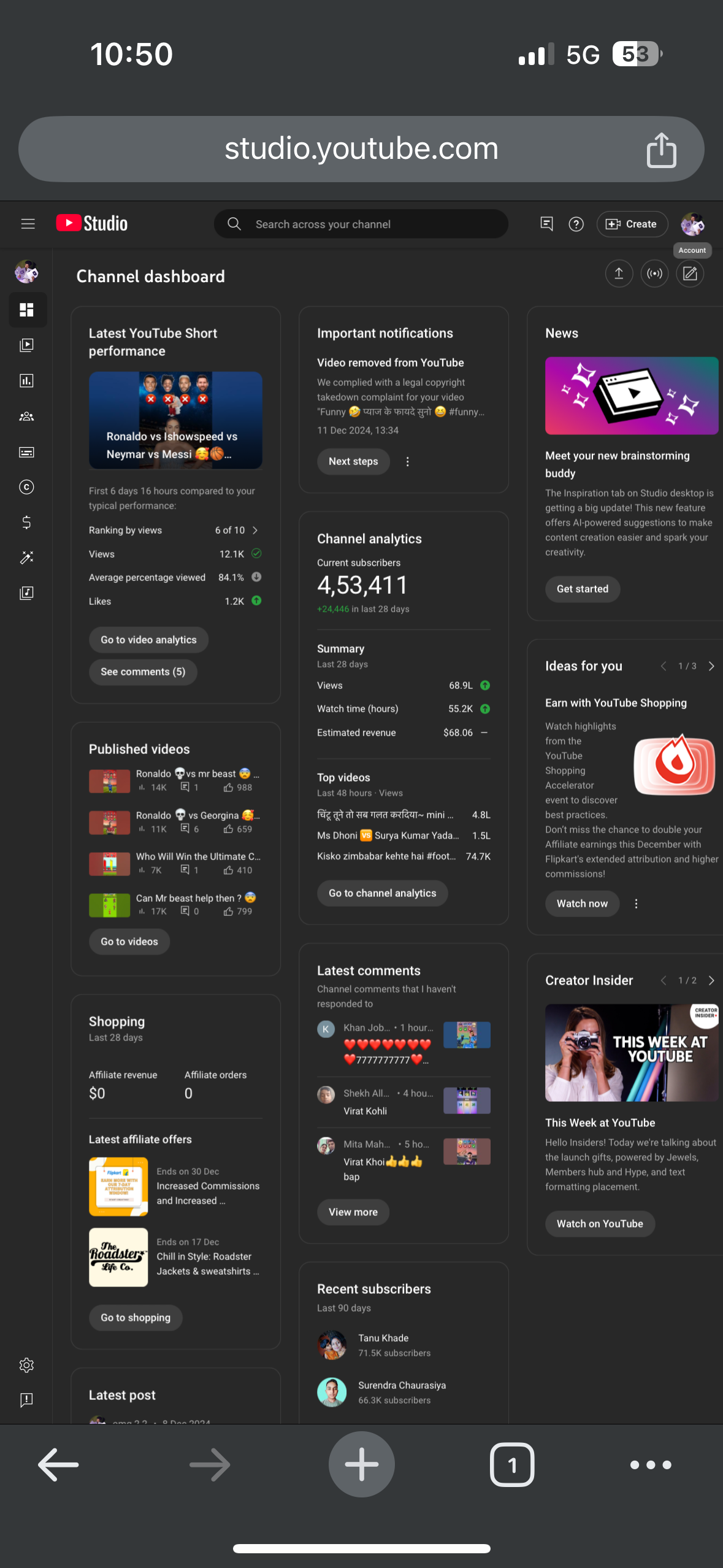Click the Get started button
The width and height of the screenshot is (723, 1568).
583,589
